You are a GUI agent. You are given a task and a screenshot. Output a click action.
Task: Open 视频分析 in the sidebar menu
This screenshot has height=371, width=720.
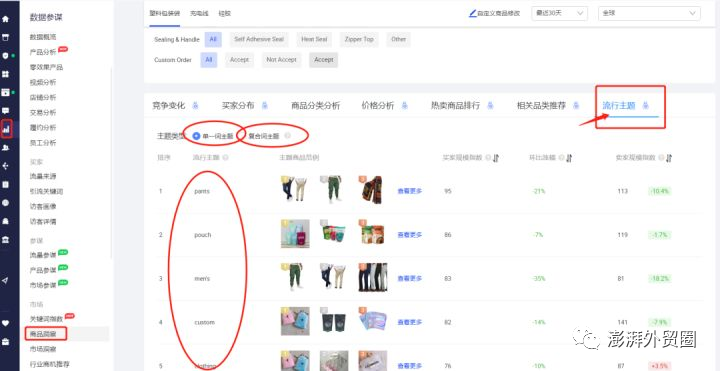tap(43, 82)
